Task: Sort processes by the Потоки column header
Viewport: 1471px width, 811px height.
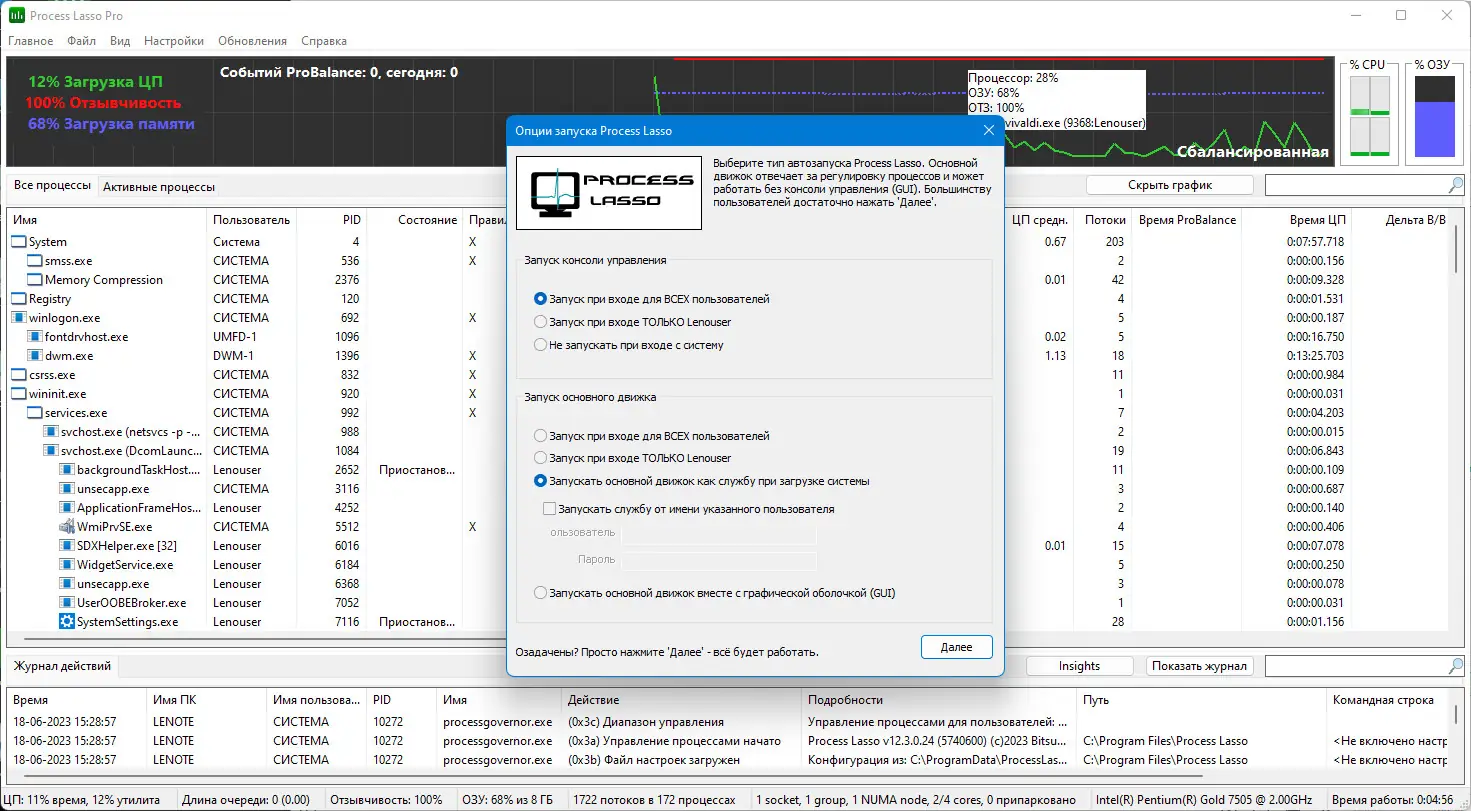Action: pos(1103,220)
